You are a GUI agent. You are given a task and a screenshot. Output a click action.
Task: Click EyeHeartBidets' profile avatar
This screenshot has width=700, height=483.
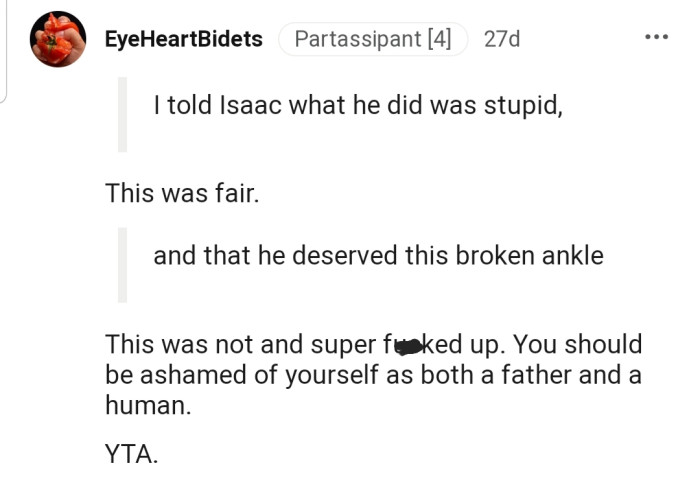[58, 39]
